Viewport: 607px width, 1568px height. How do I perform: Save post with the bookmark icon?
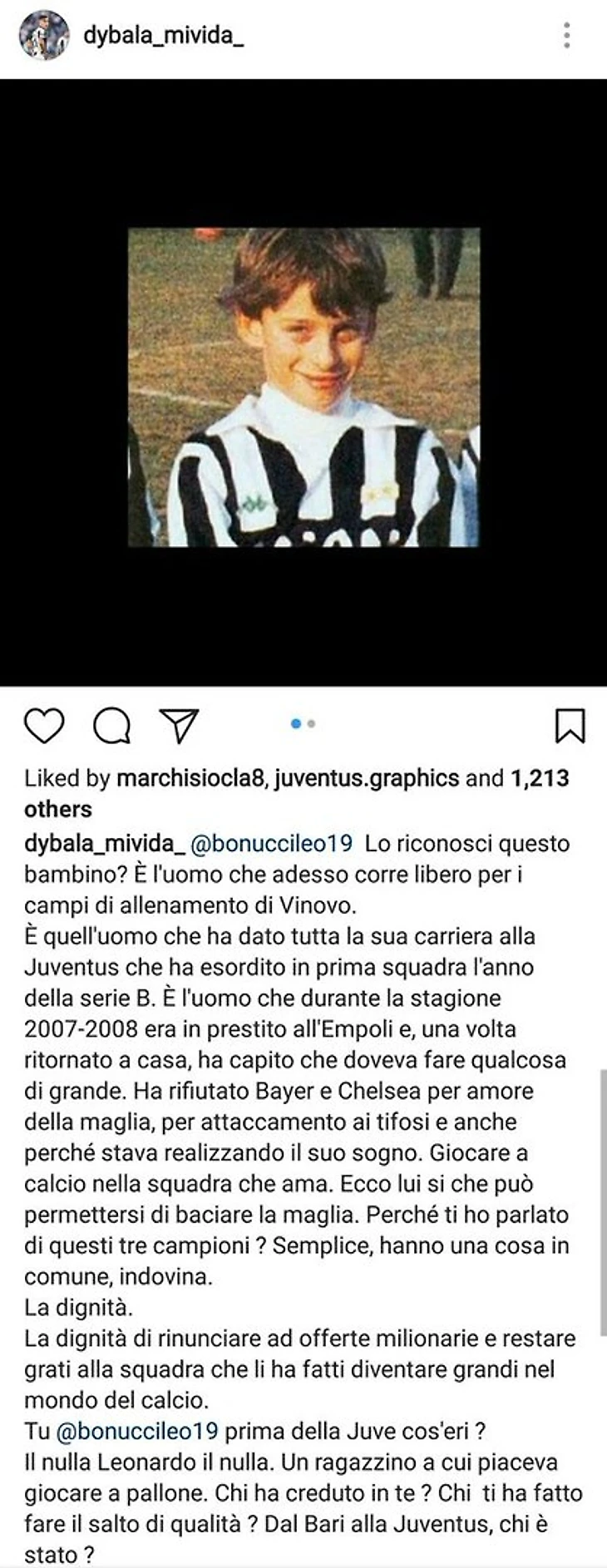coord(570,725)
